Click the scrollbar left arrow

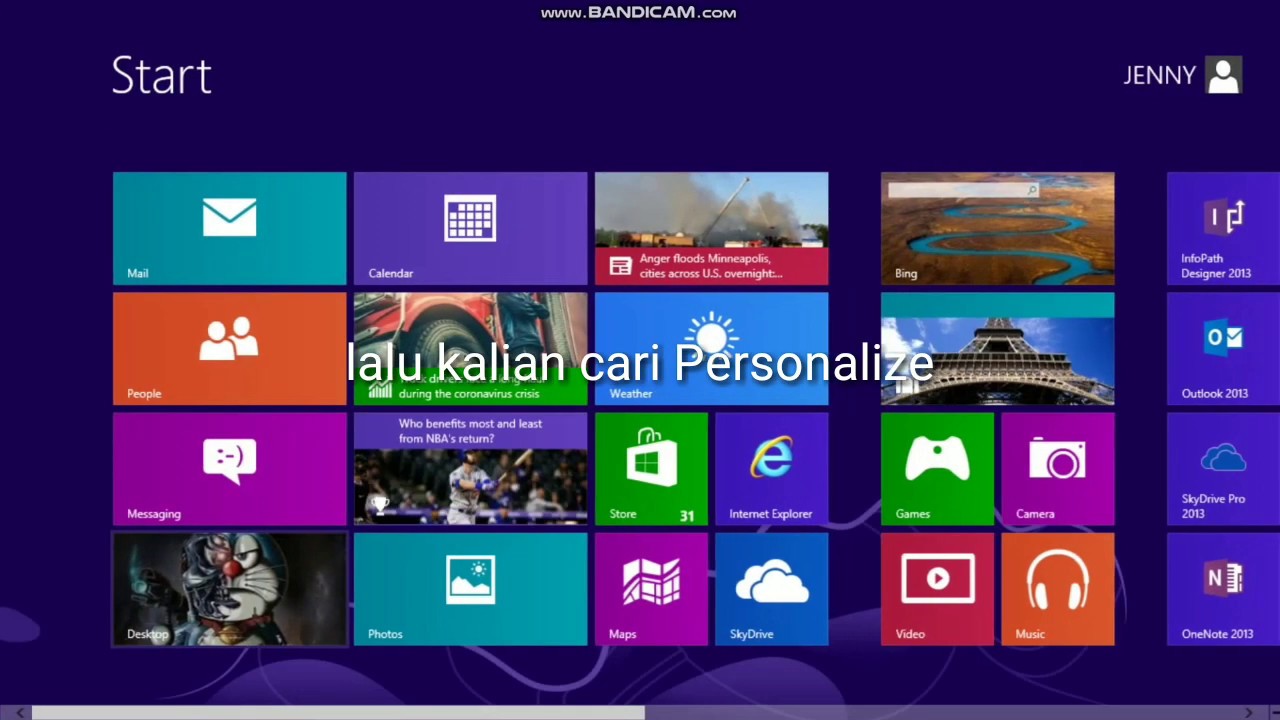(18, 712)
